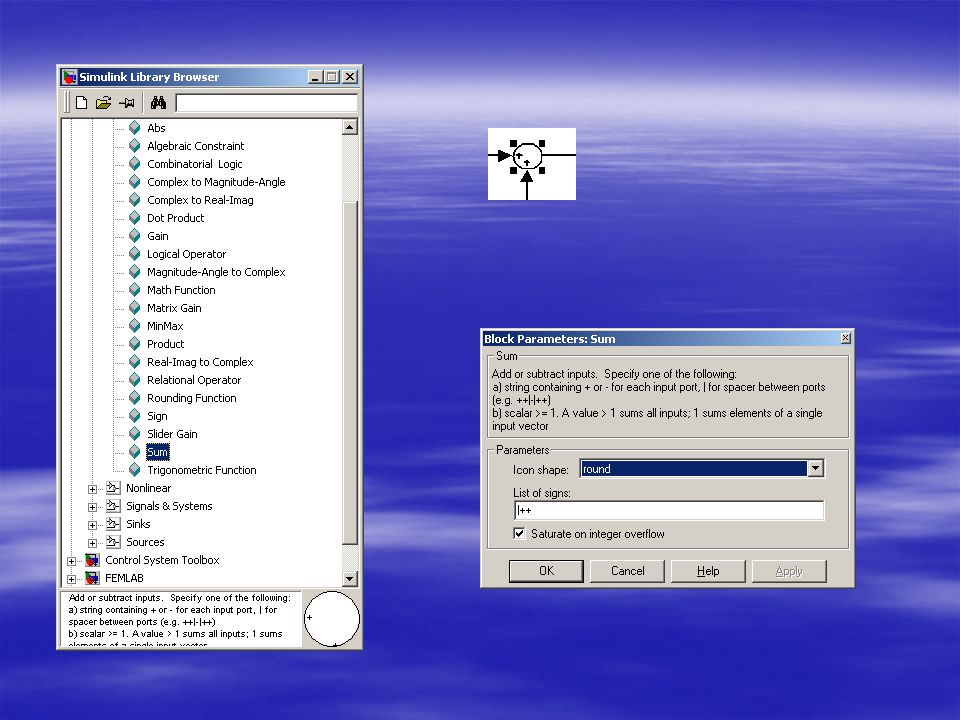Click the Library Browser search field
Screen dimensions: 960x720
click(x=266, y=102)
